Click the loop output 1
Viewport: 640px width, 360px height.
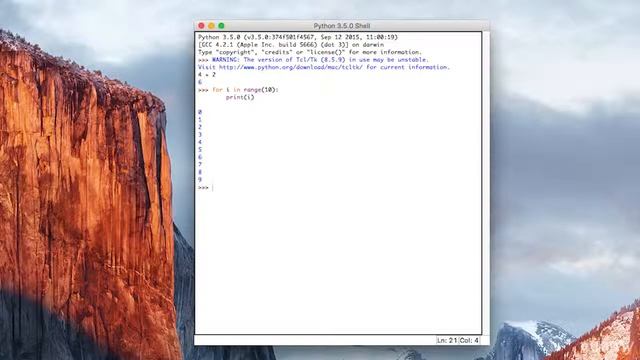point(200,120)
